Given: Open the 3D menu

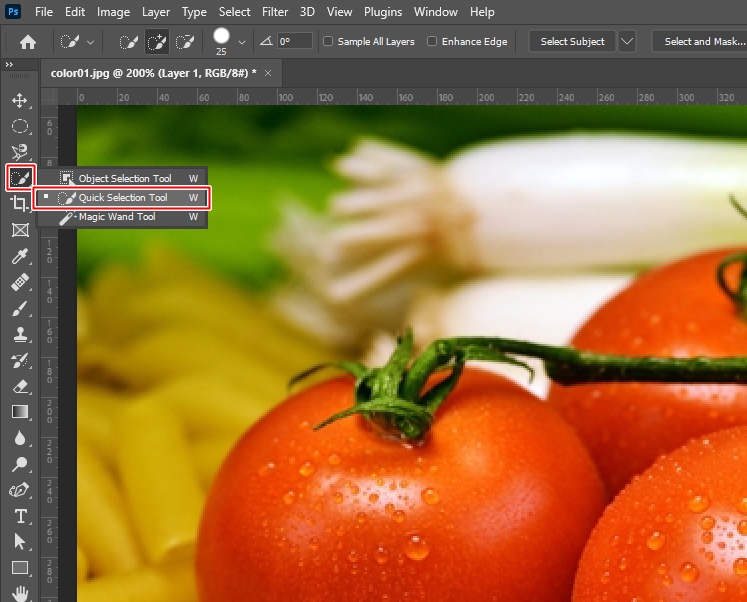Looking at the screenshot, I should coord(307,11).
